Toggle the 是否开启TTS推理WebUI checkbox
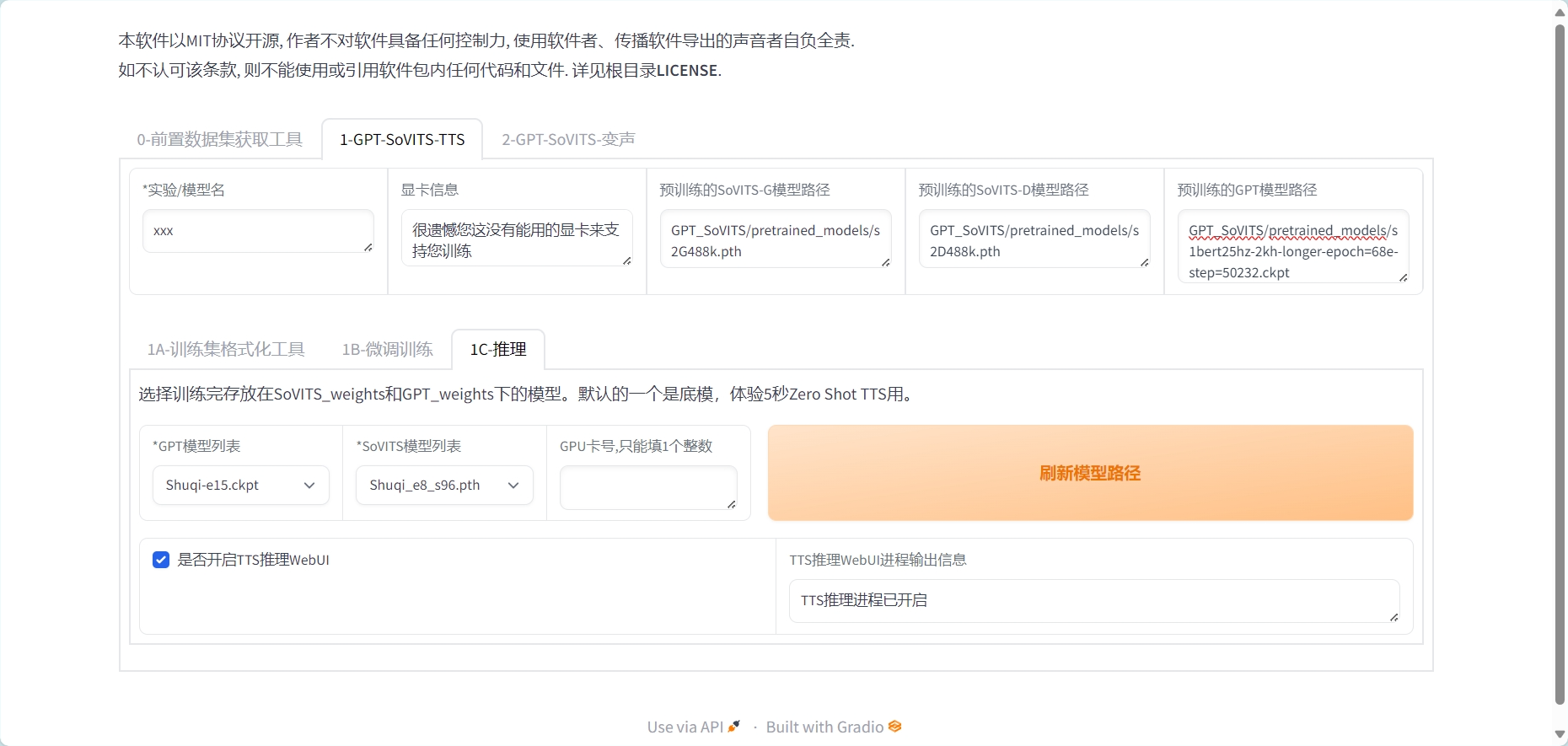 [x=161, y=560]
